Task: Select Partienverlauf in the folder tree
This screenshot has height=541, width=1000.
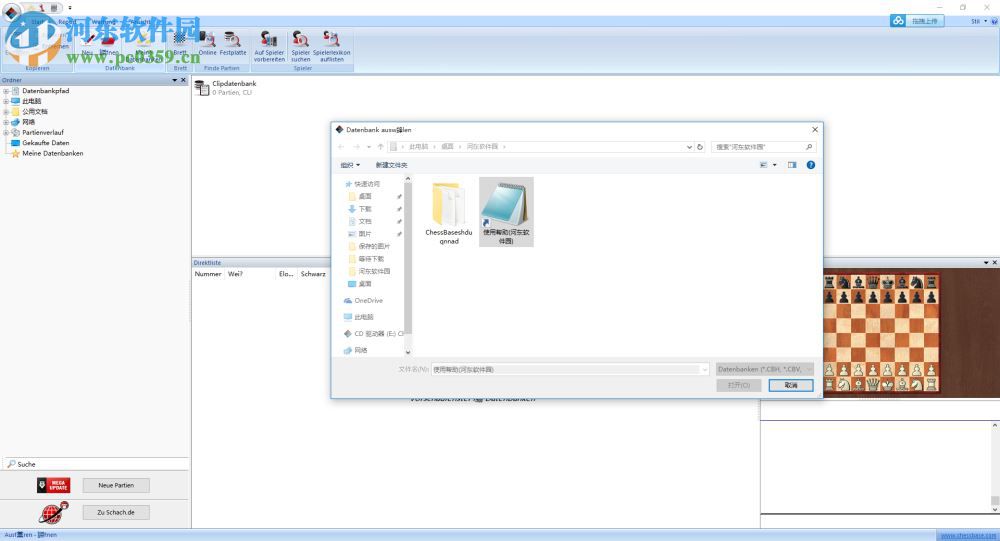Action: pyautogui.click(x=43, y=132)
